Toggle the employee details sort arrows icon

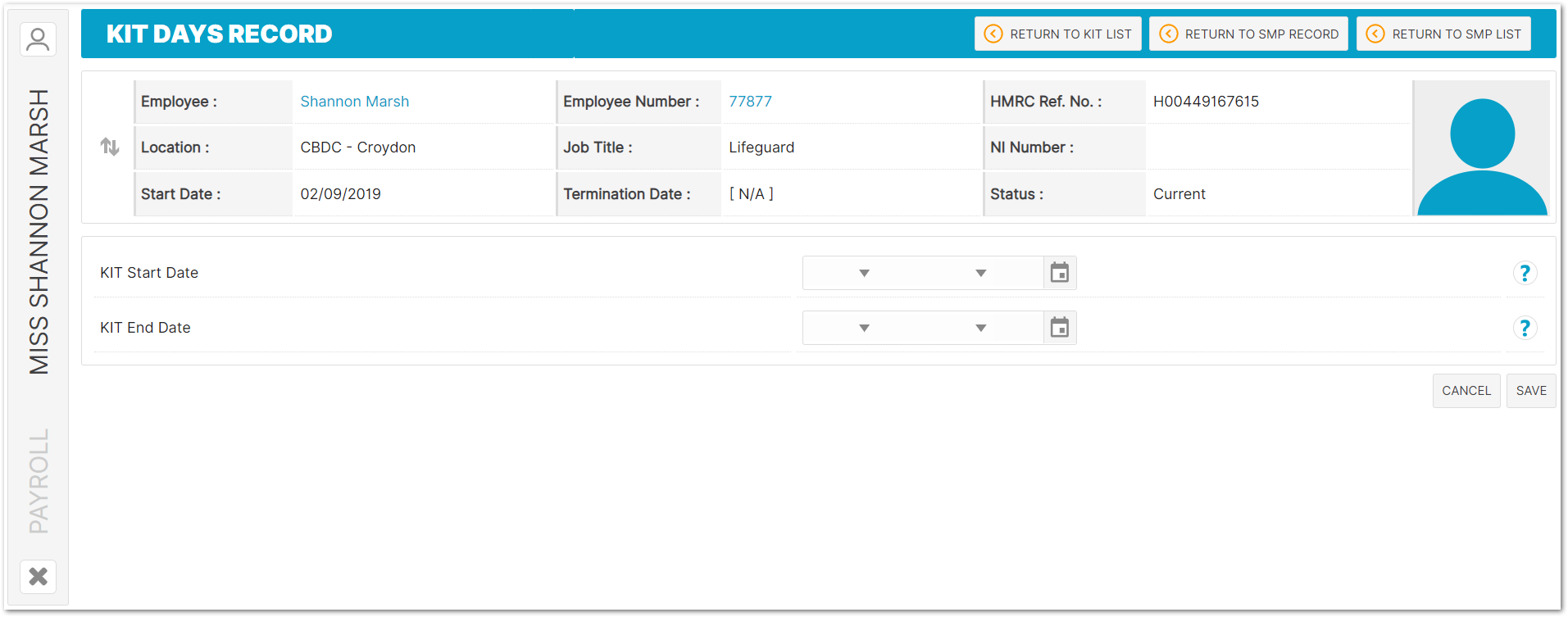point(110,147)
